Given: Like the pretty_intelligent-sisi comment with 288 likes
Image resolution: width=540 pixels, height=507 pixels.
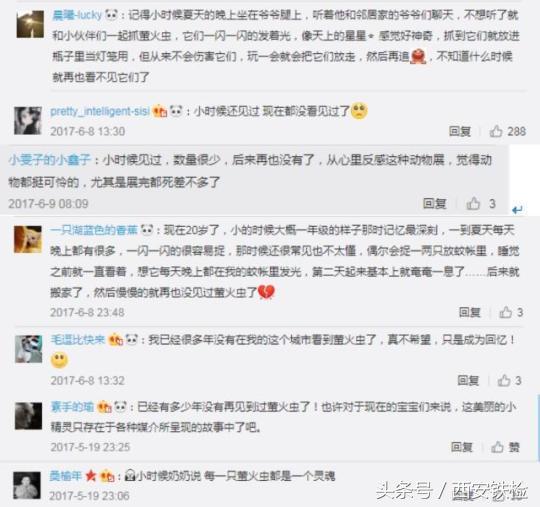Looking at the screenshot, I should pos(496,131).
